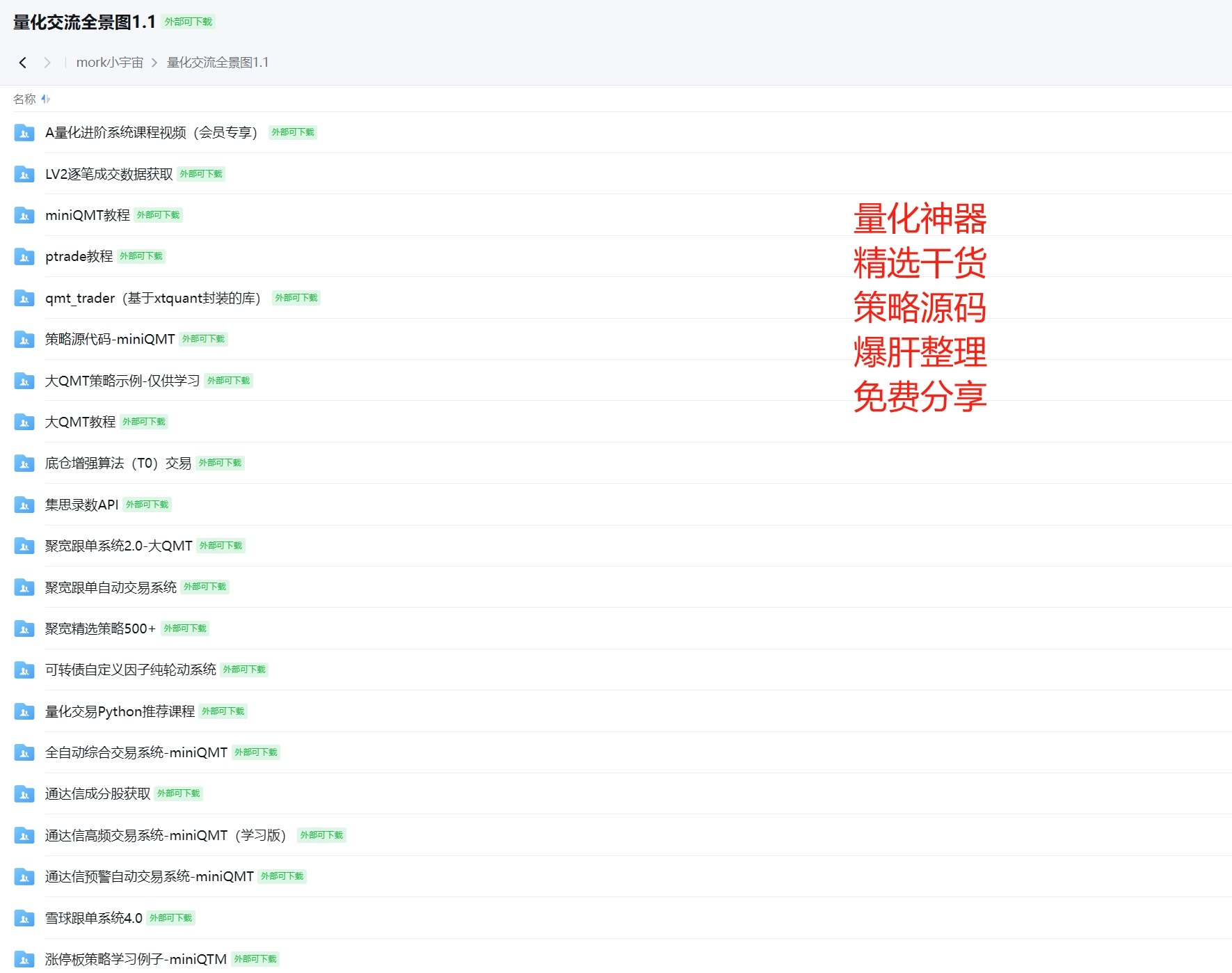Click the forward navigation arrow
Viewport: 1232px width, 973px height.
(x=47, y=62)
